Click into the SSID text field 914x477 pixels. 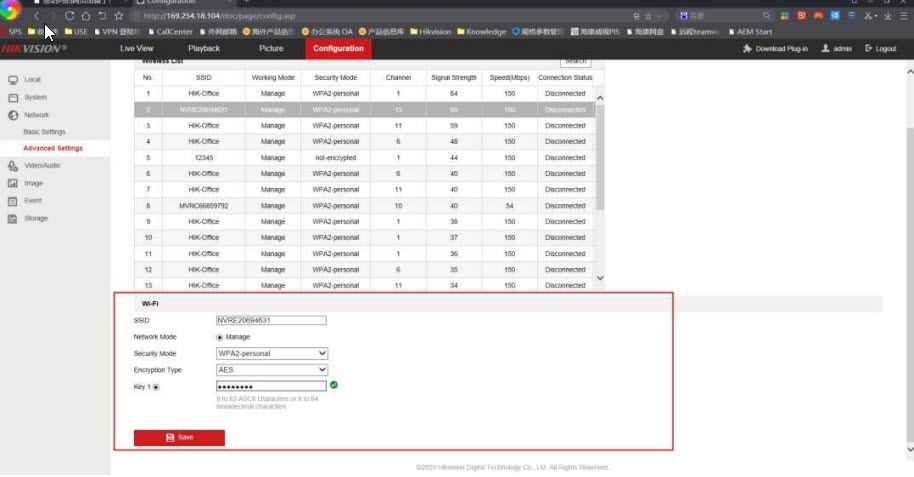tap(271, 321)
